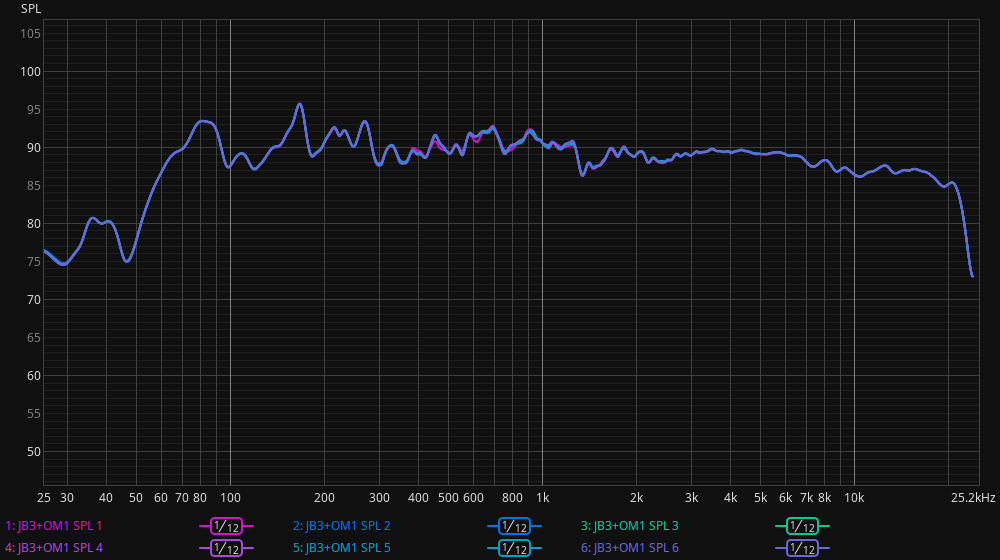Click the 25.2kHz frequency axis label

tap(973, 497)
